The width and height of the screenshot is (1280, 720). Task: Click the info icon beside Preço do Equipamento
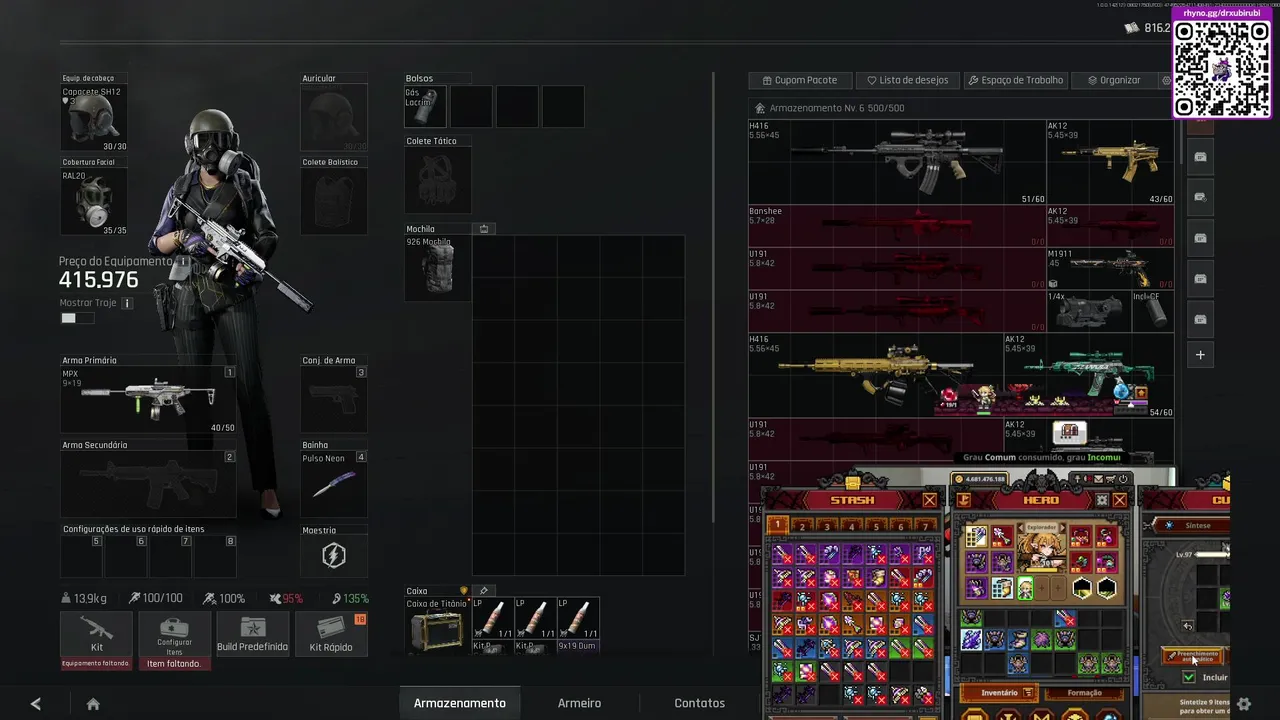(183, 261)
